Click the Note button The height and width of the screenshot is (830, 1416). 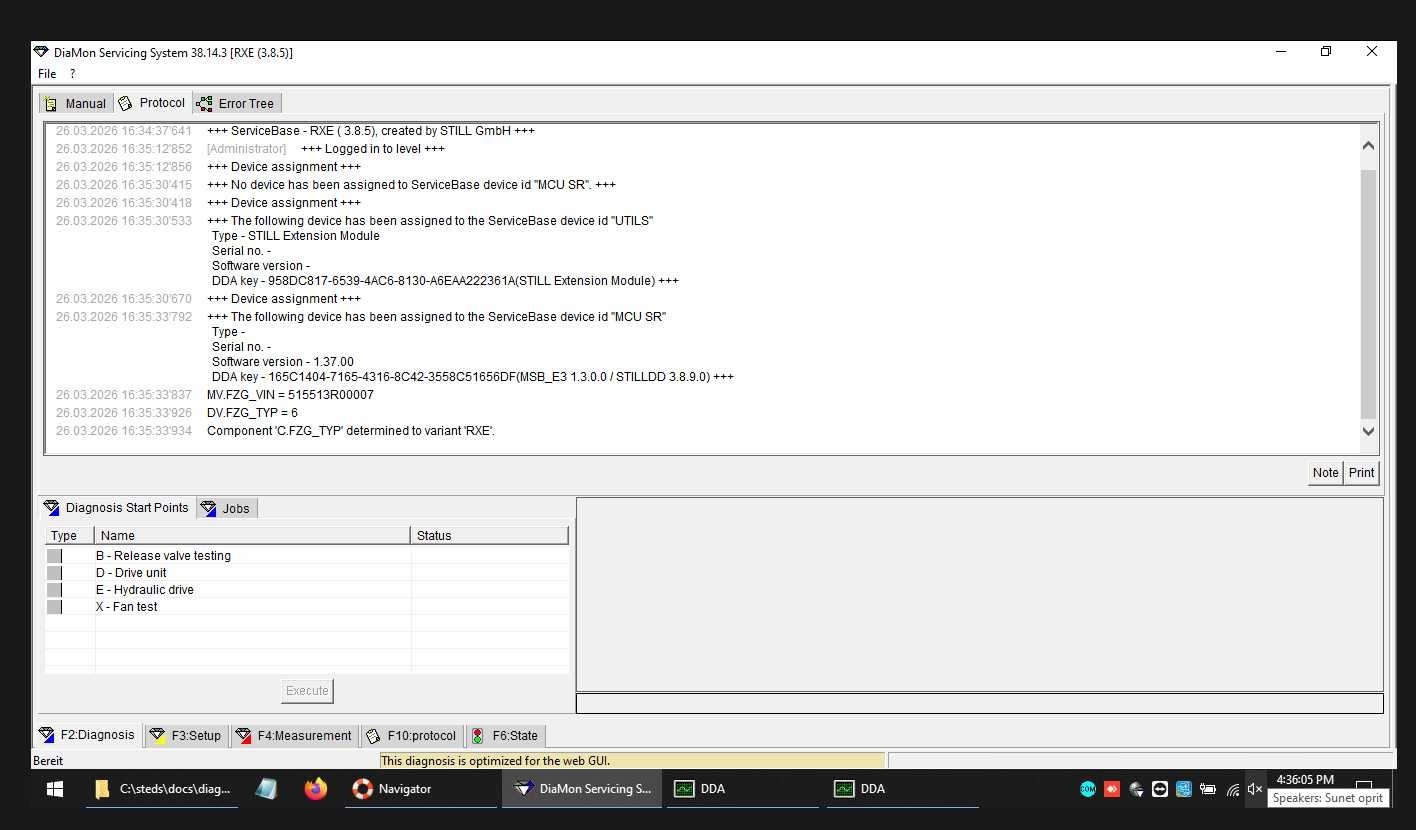pyautogui.click(x=1325, y=473)
